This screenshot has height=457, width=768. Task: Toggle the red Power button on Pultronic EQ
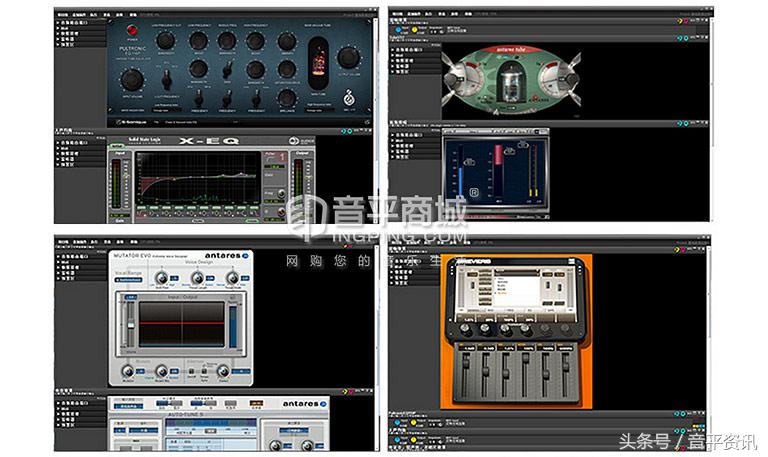(x=132, y=30)
